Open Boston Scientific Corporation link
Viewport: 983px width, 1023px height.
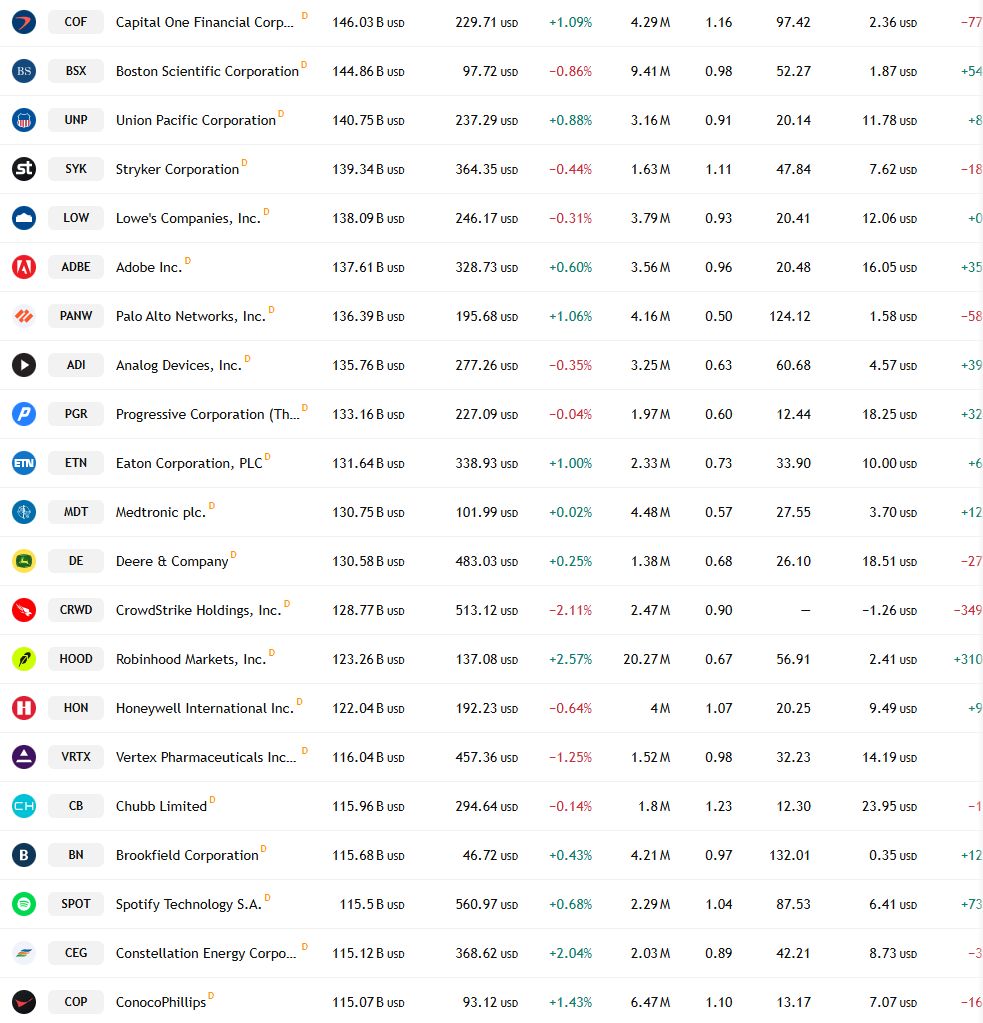207,71
